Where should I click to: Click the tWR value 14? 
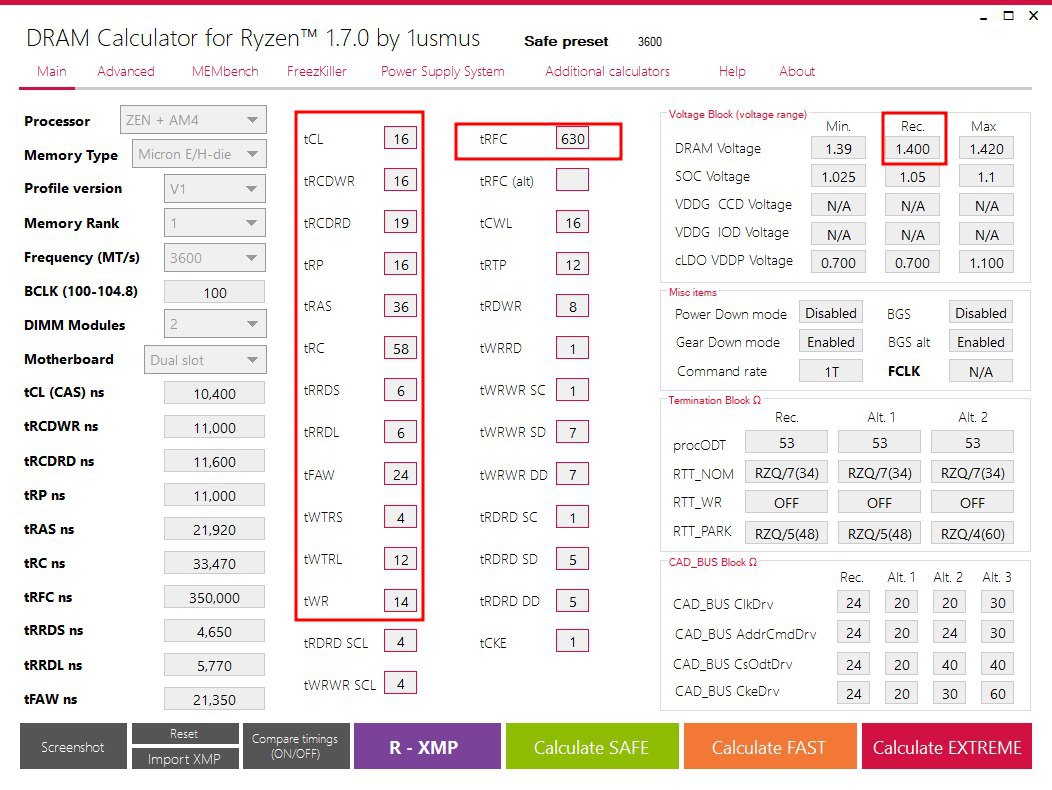click(x=401, y=601)
